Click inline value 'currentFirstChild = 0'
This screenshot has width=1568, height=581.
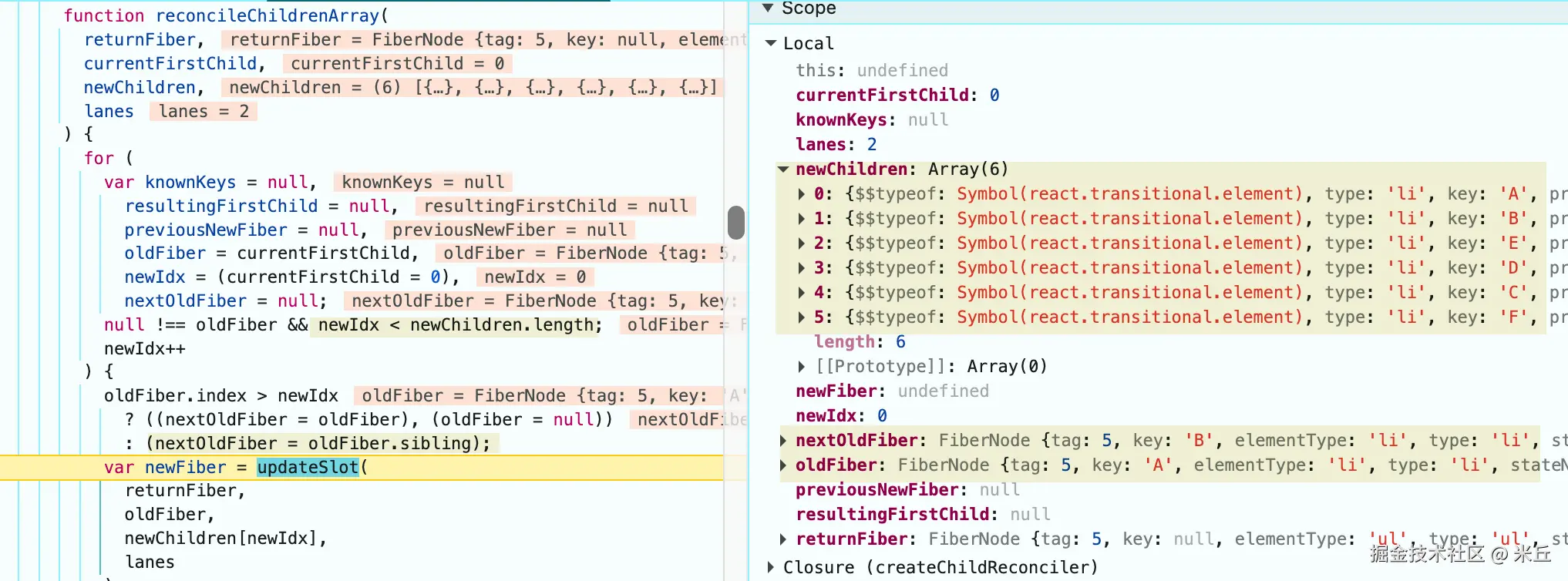397,63
